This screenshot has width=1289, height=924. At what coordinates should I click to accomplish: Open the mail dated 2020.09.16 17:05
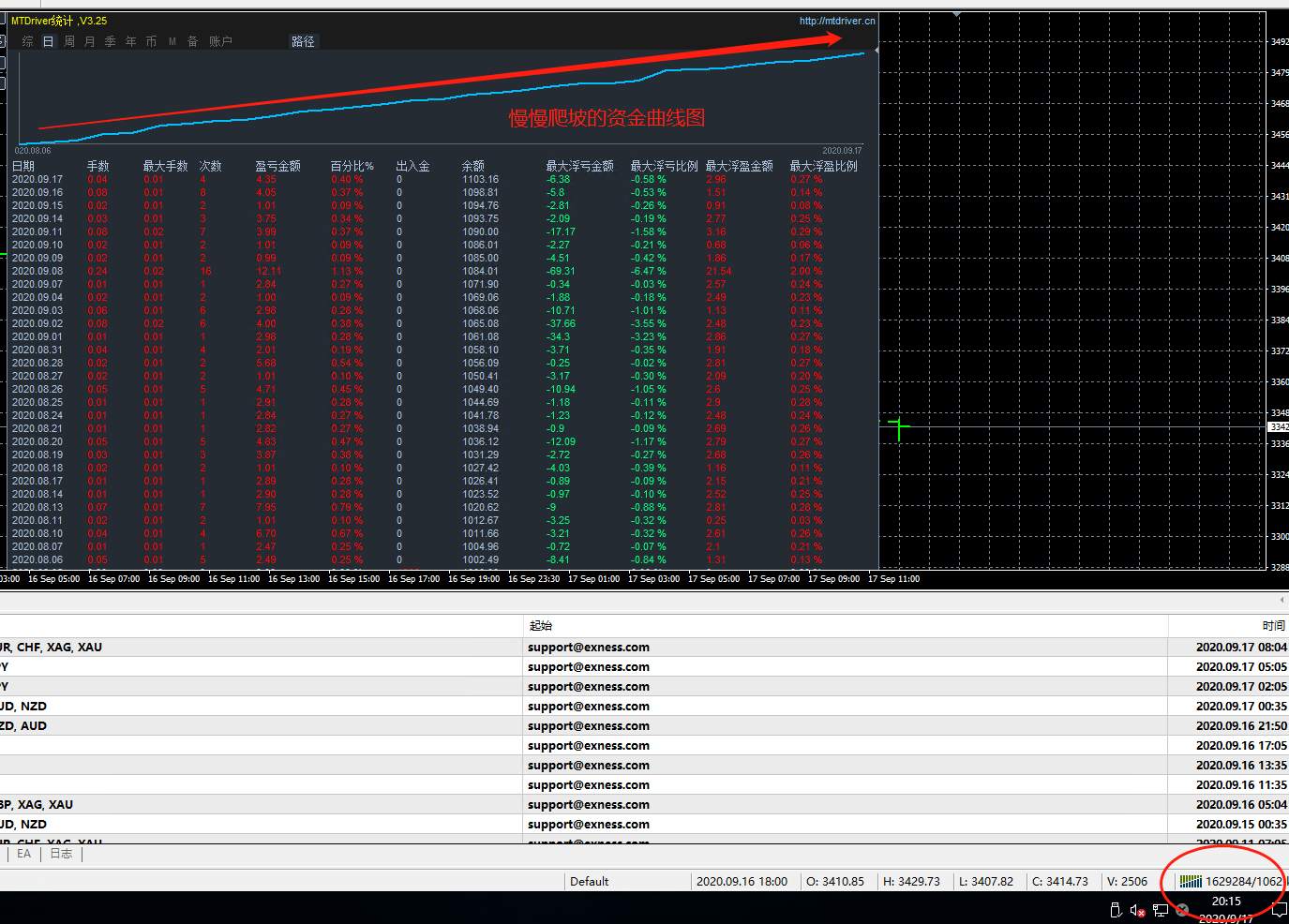[644, 745]
